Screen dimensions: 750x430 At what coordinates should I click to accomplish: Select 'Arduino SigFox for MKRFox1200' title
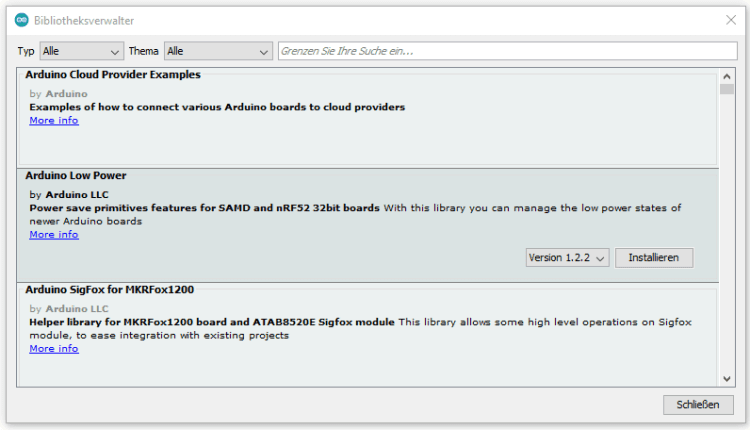click(x=110, y=290)
